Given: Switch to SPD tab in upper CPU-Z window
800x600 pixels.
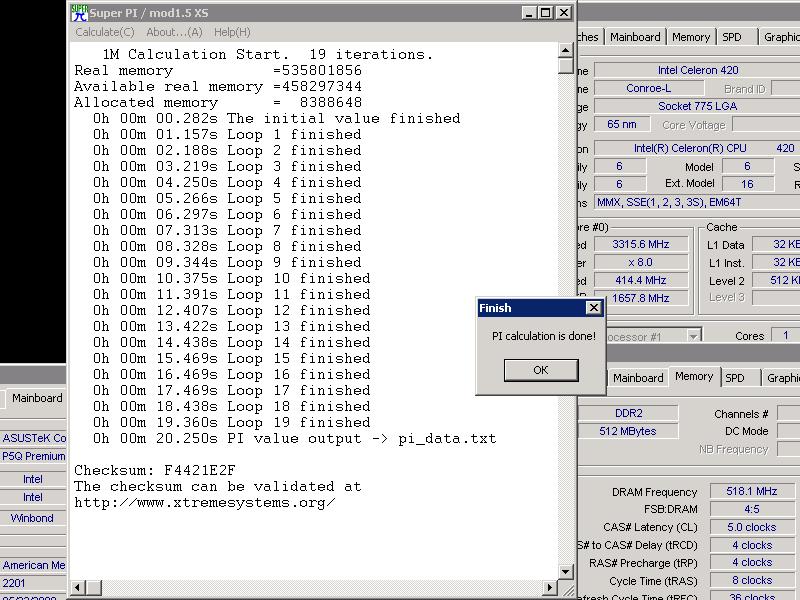Looking at the screenshot, I should pyautogui.click(x=732, y=37).
